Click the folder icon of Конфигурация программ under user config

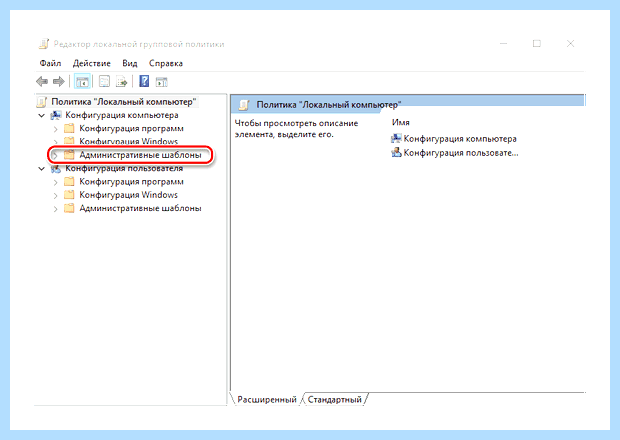[69, 182]
